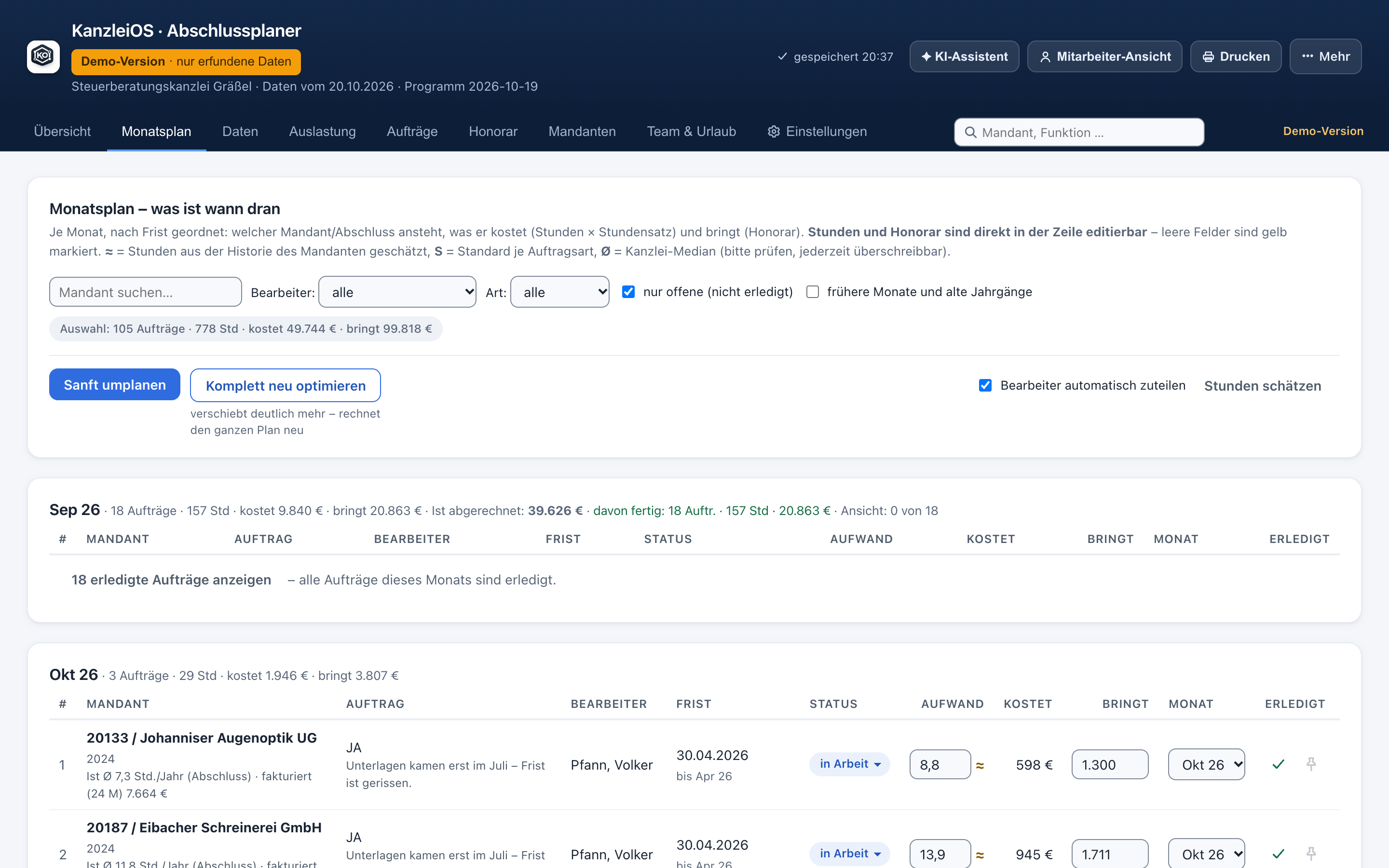Click the Demo-Version label at right
Image resolution: width=1389 pixels, height=868 pixels.
(x=1323, y=131)
